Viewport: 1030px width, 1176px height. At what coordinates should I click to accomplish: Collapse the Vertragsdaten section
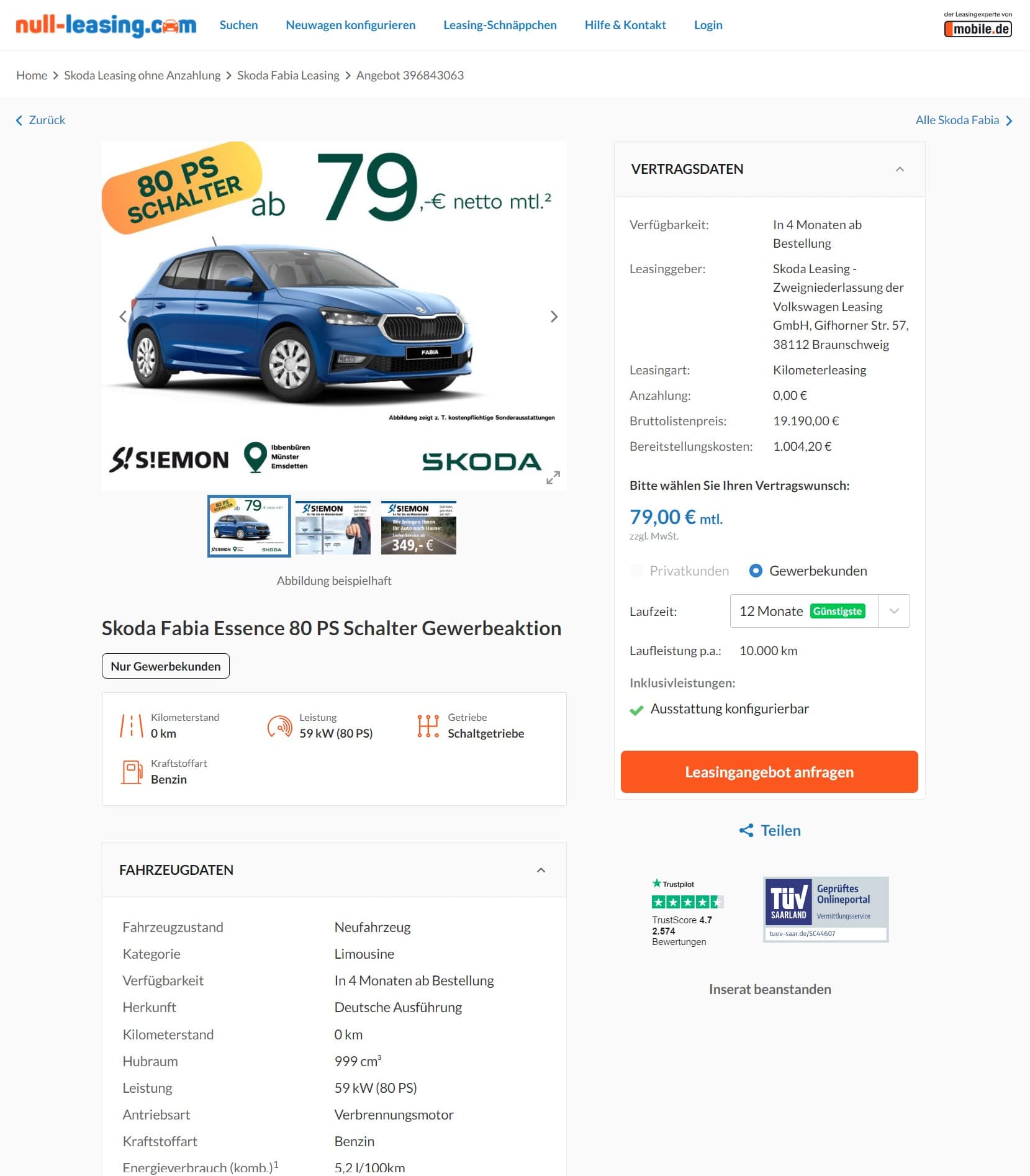[900, 169]
